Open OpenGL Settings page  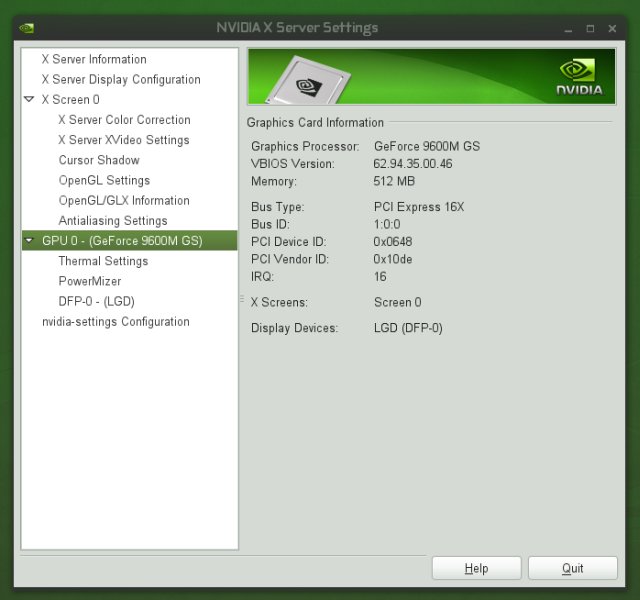pos(104,180)
